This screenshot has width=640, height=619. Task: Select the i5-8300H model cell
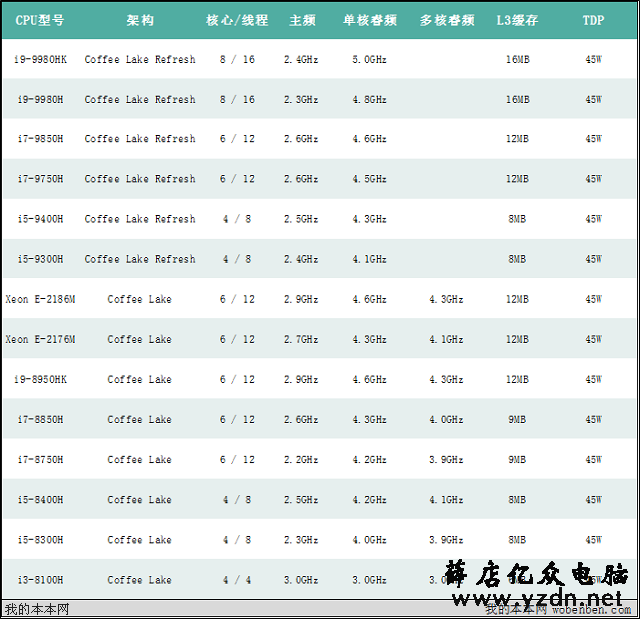40,540
